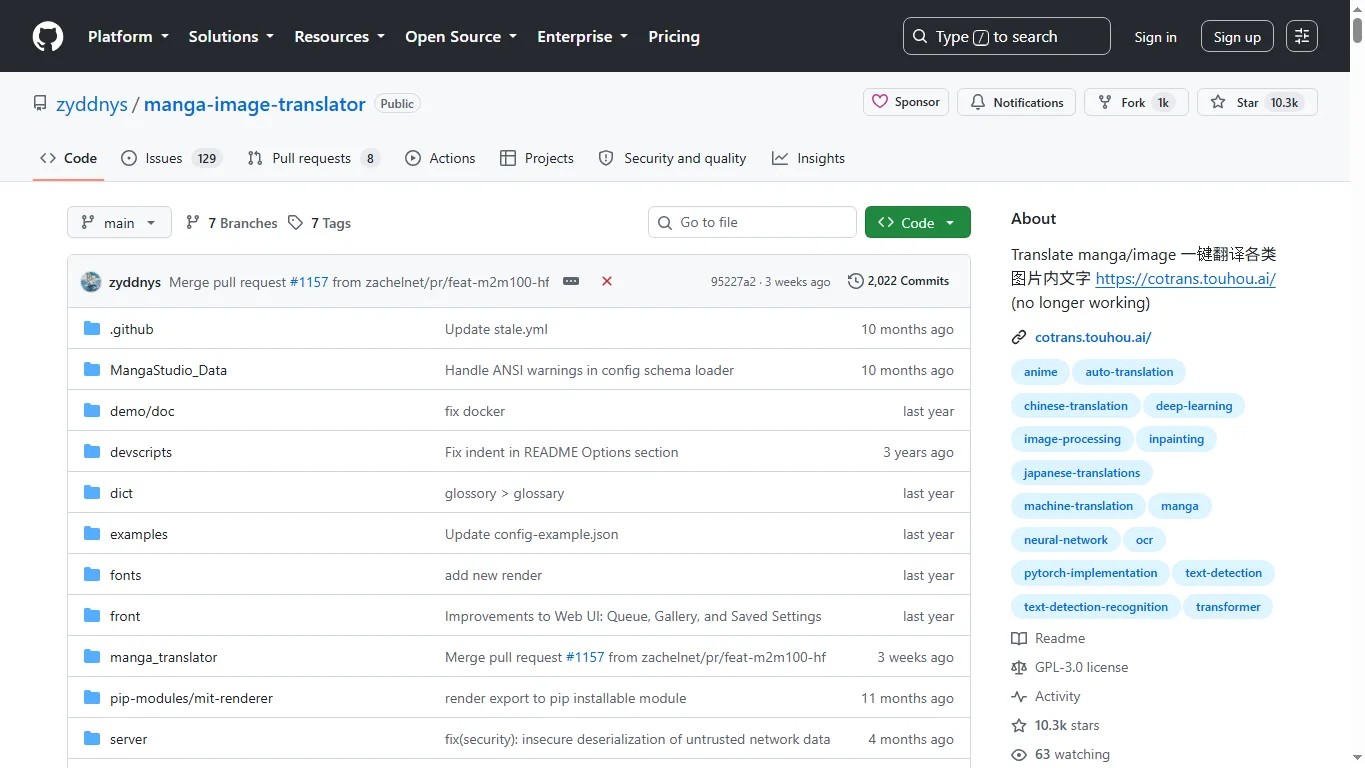Screen dimensions: 1365x768
Task: Click the eye icon beside 63 watching
Action: 1019,755
